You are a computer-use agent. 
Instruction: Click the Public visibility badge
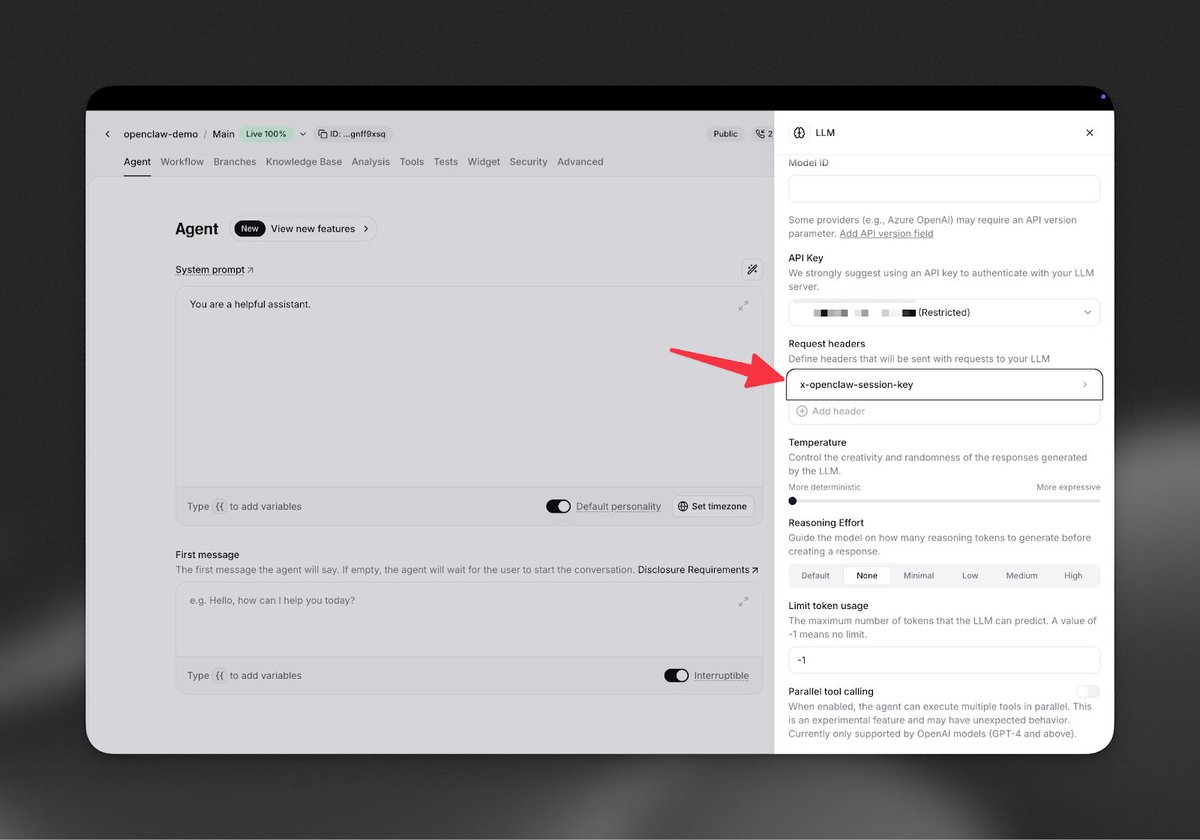pyautogui.click(x=726, y=134)
